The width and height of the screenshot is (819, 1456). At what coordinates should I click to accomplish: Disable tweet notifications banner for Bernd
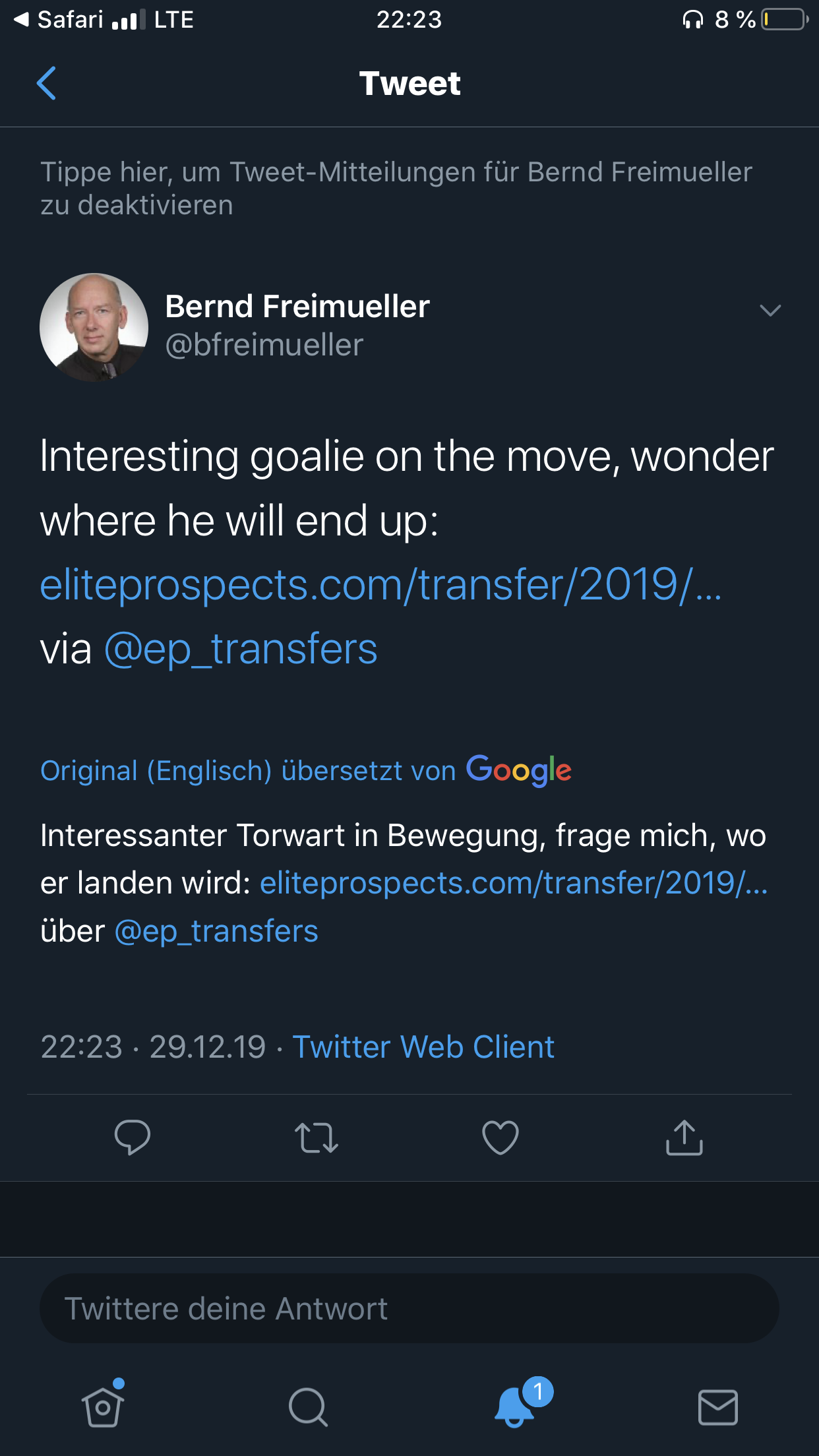tap(396, 188)
